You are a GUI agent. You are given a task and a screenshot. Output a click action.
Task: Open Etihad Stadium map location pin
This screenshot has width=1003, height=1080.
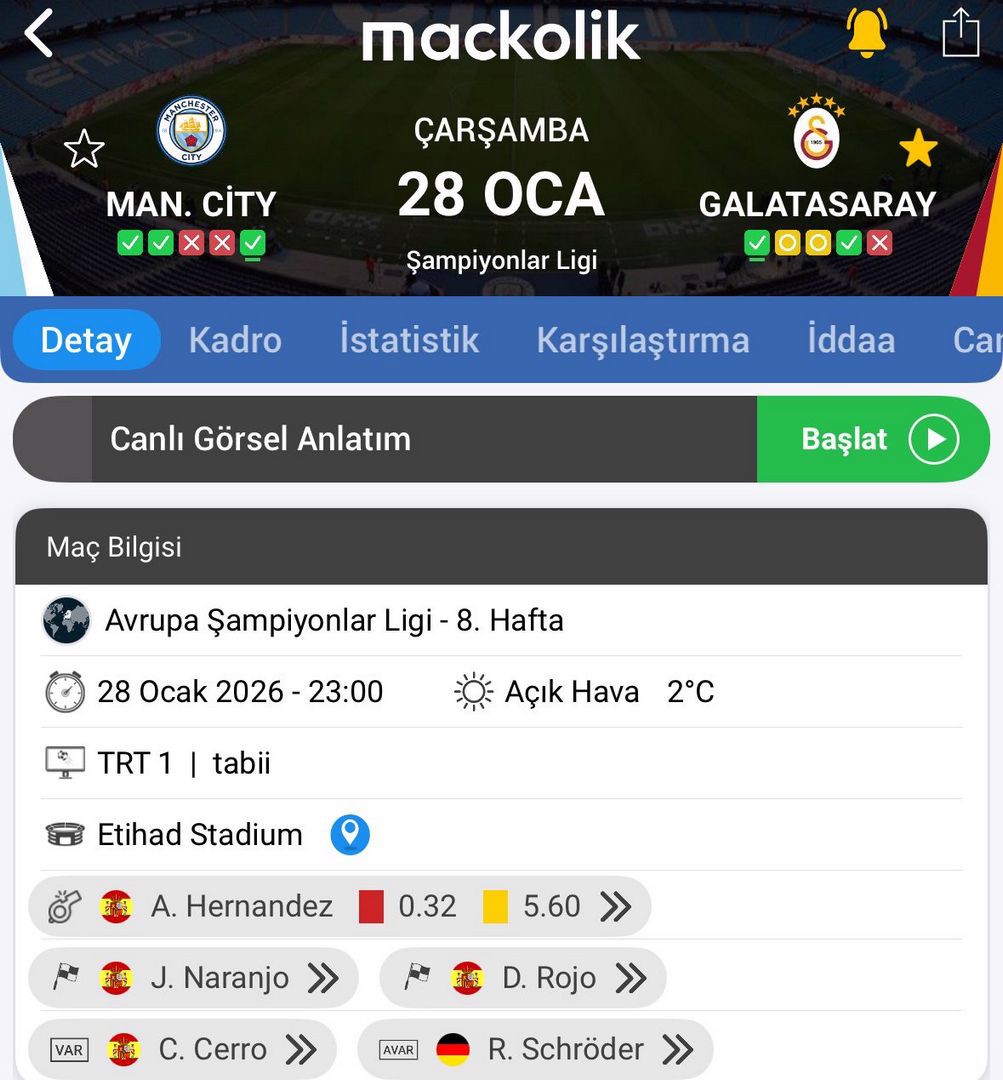point(350,834)
